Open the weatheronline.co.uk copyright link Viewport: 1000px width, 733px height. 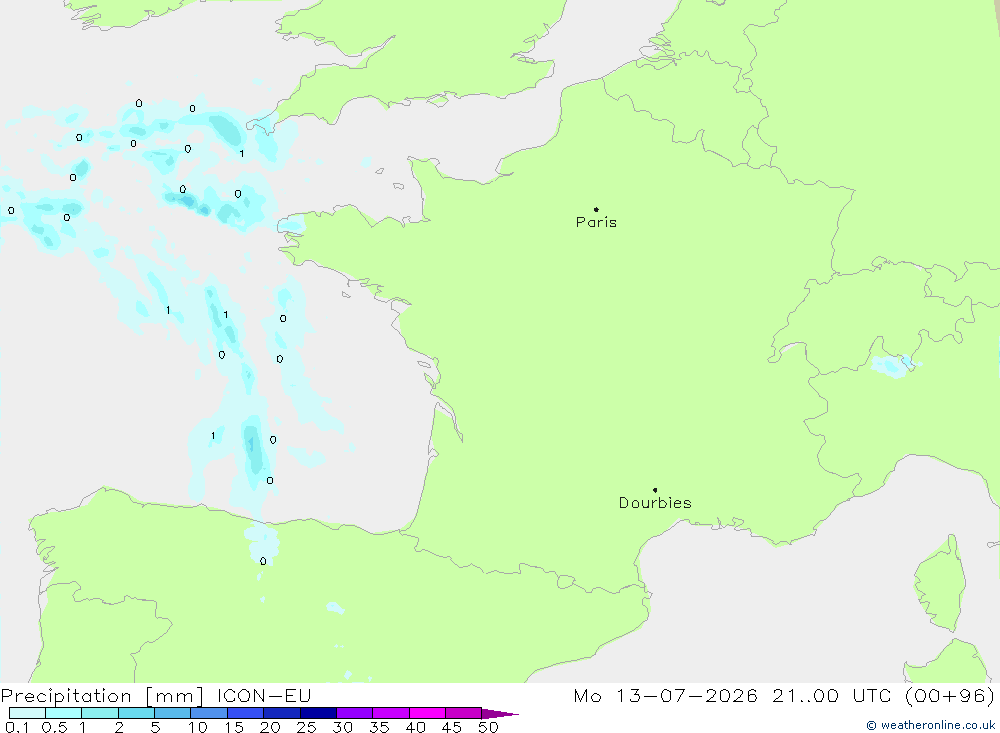point(930,725)
